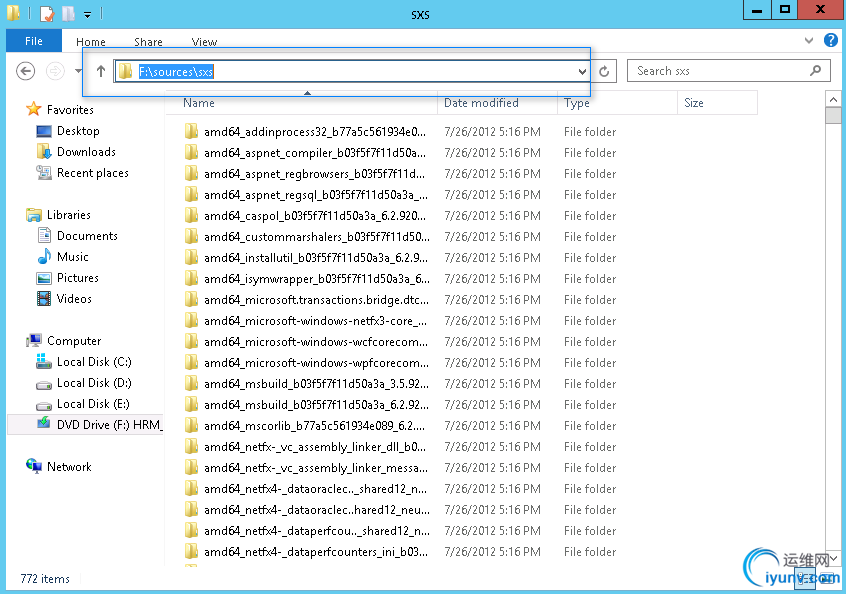Open the File ribbon tab
This screenshot has height=594, width=846.
click(33, 41)
